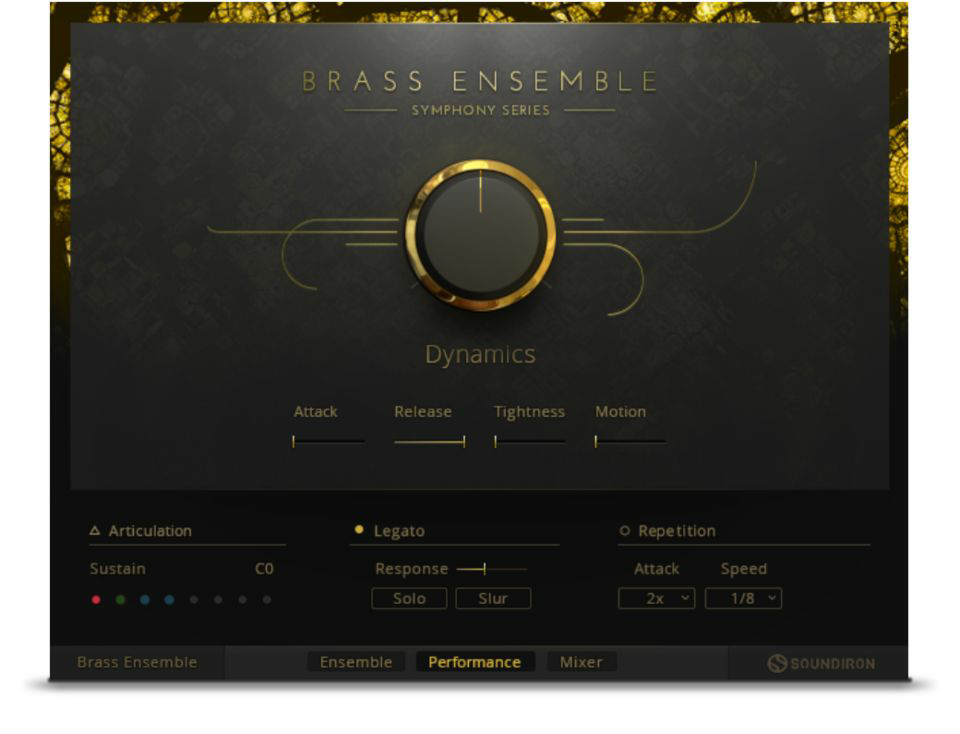Image resolution: width=960 pixels, height=734 pixels.
Task: Adjust the Attack slider
Action: pos(329,441)
